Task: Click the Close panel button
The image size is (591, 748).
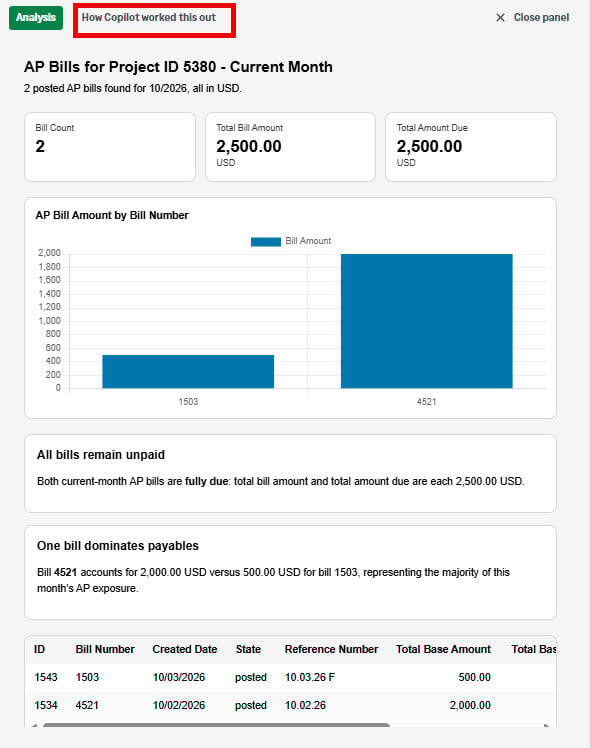Action: [532, 18]
